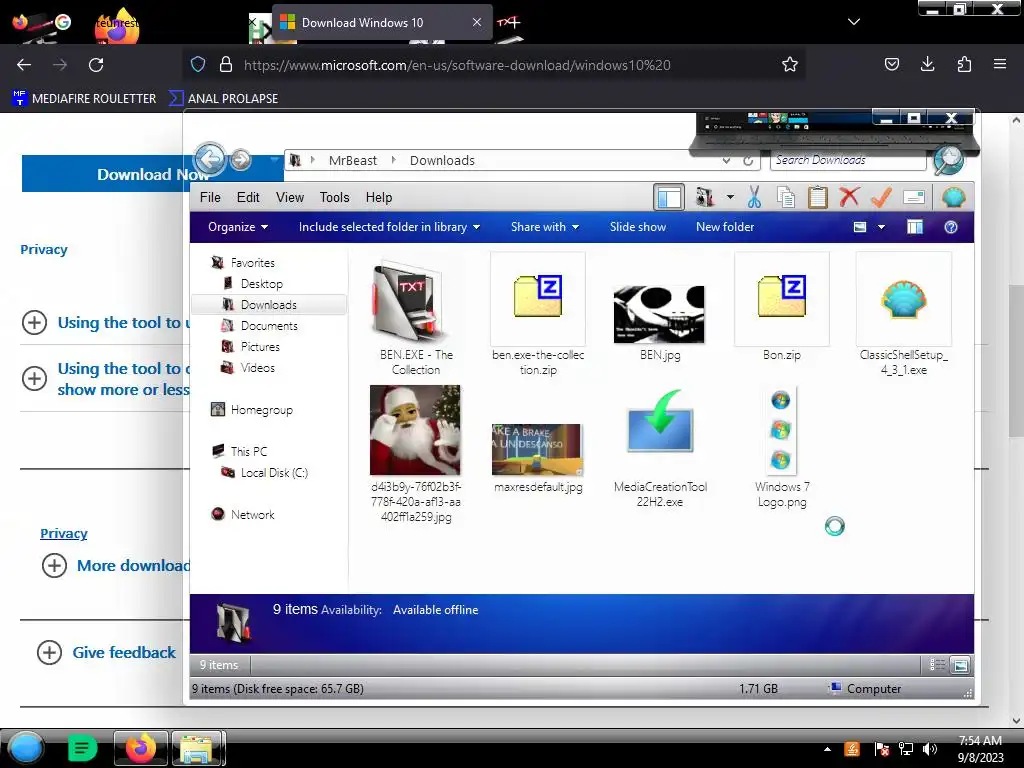Create a New folder
The height and width of the screenshot is (768, 1024).
coord(725,227)
